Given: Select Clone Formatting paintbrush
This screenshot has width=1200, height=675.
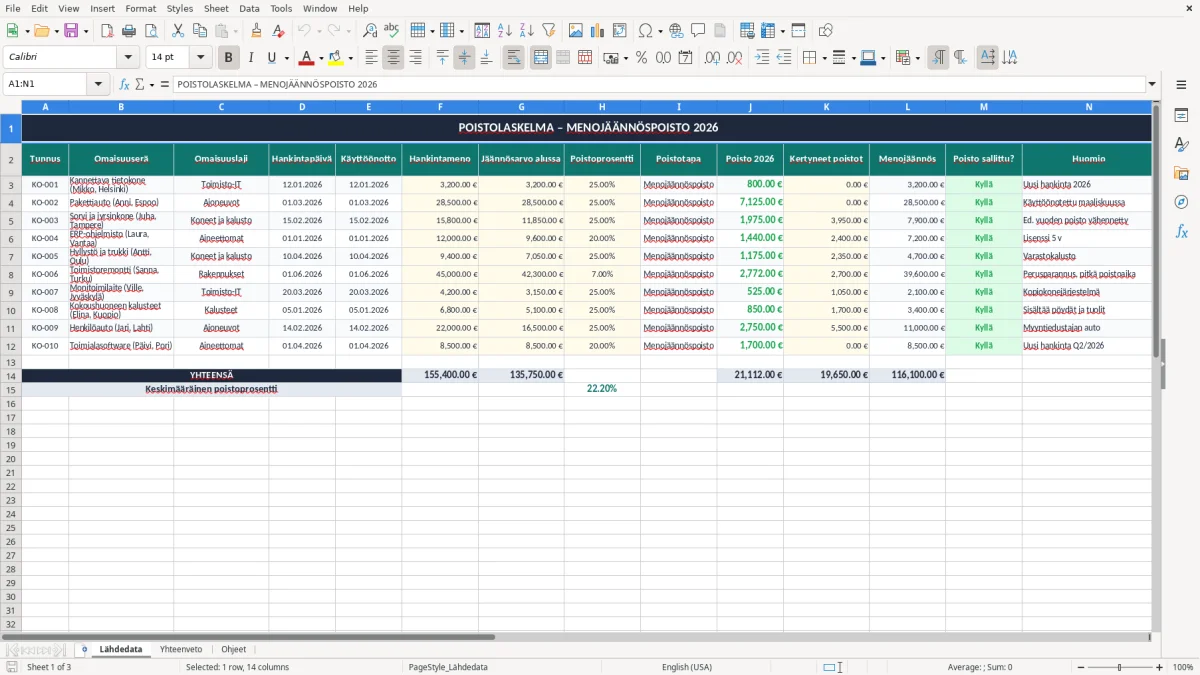Looking at the screenshot, I should click(x=257, y=31).
